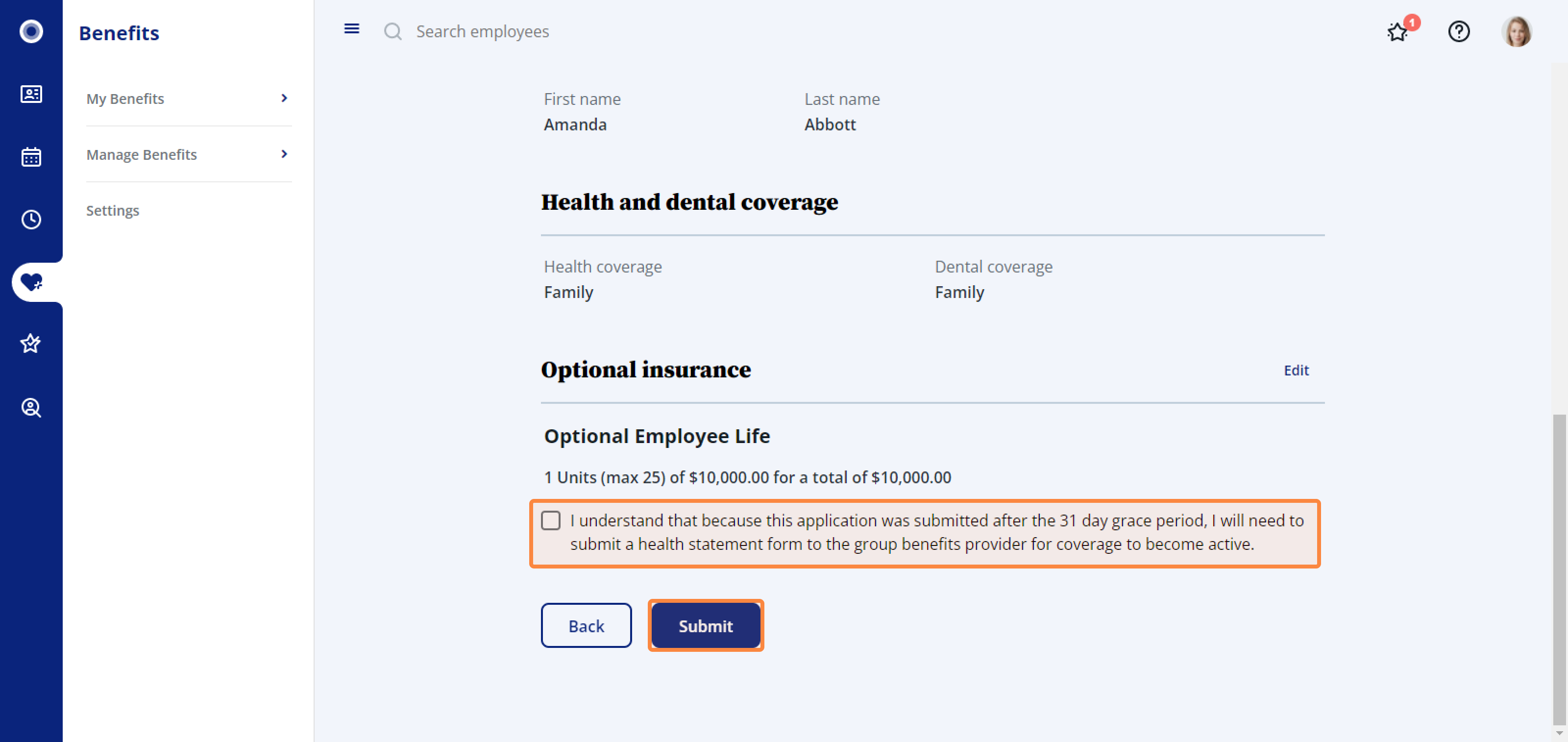Click the 1 Units total of $10,000.00 text
The image size is (1568, 742).
point(747,477)
